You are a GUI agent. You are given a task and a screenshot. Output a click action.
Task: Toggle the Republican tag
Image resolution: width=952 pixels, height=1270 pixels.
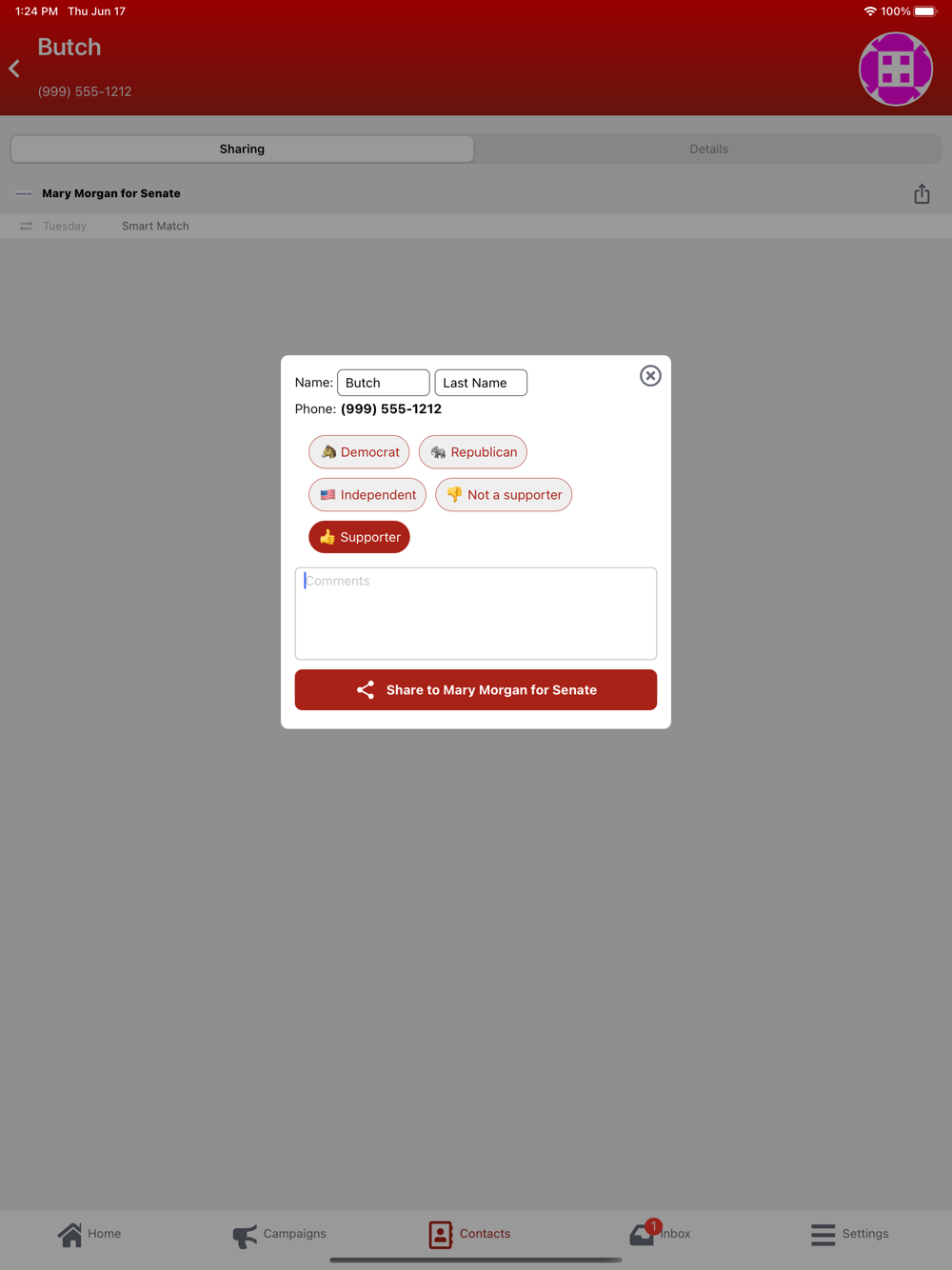(x=473, y=452)
